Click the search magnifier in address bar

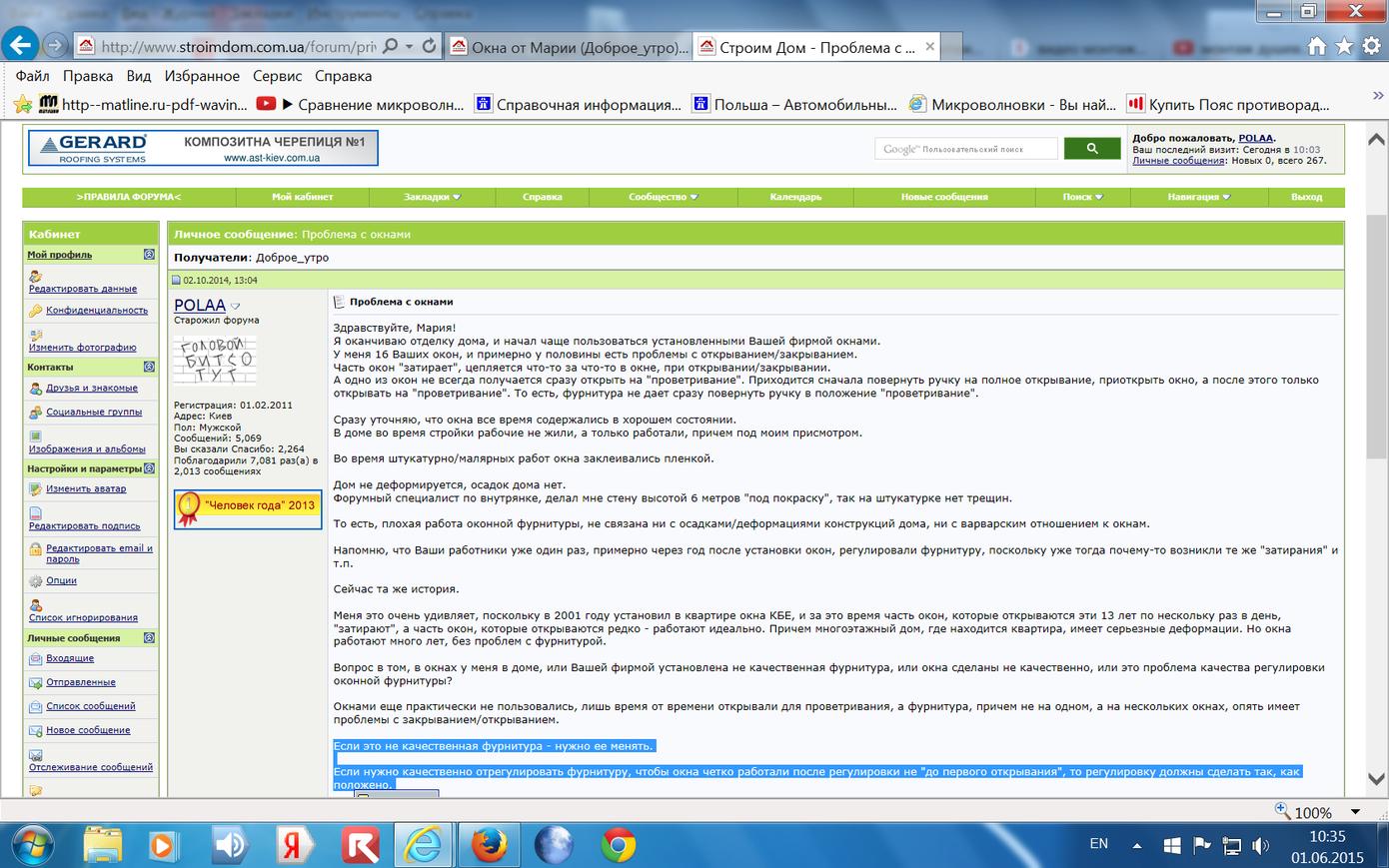click(390, 46)
